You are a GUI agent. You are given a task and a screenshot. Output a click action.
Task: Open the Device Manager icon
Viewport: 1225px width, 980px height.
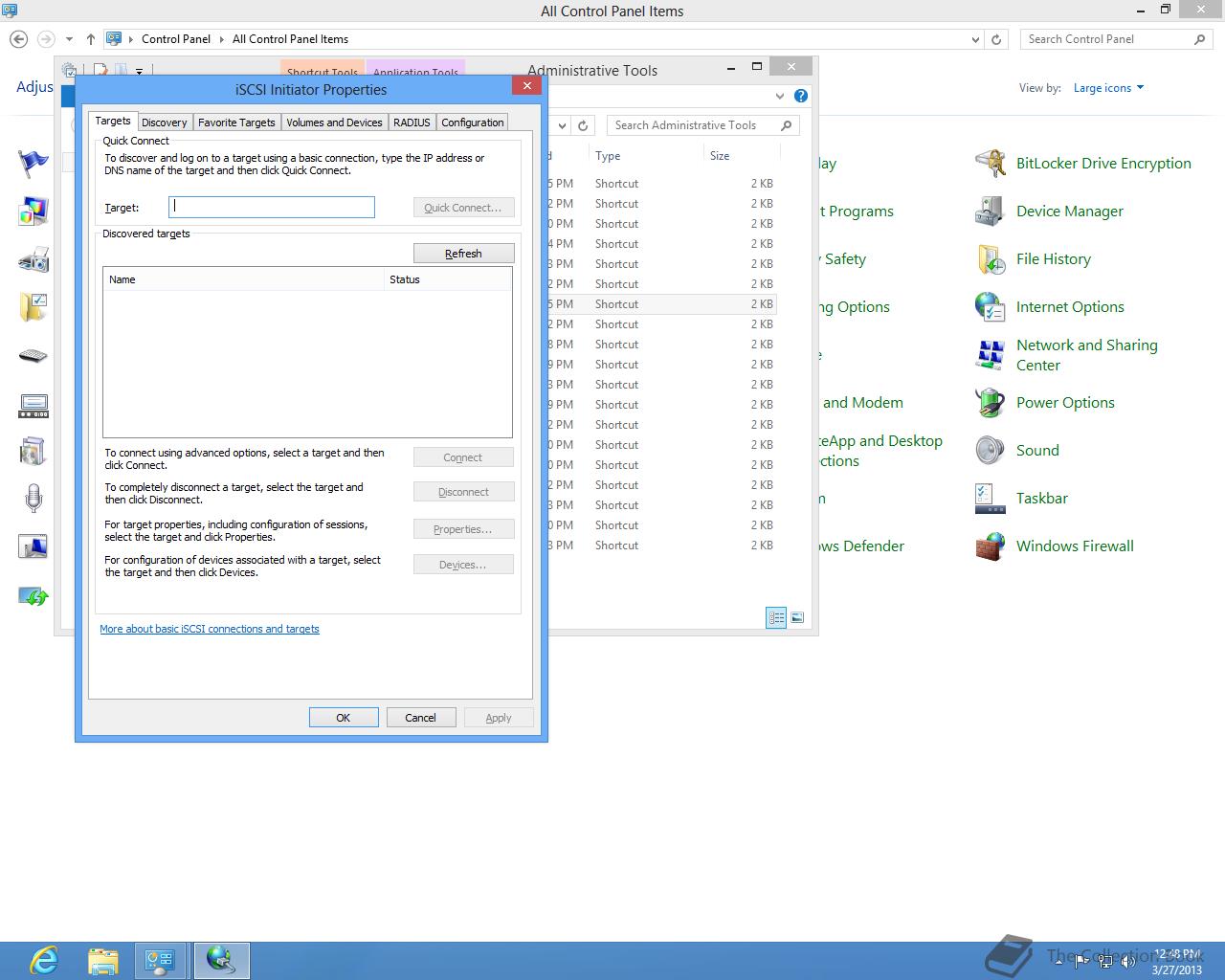[990, 212]
